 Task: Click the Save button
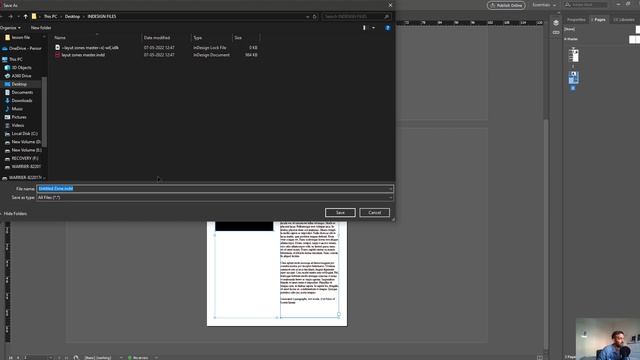point(340,213)
